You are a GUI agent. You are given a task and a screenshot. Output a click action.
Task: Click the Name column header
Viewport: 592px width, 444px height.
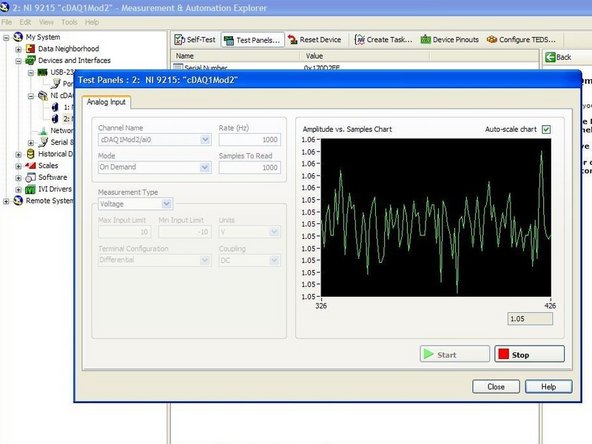[236, 56]
